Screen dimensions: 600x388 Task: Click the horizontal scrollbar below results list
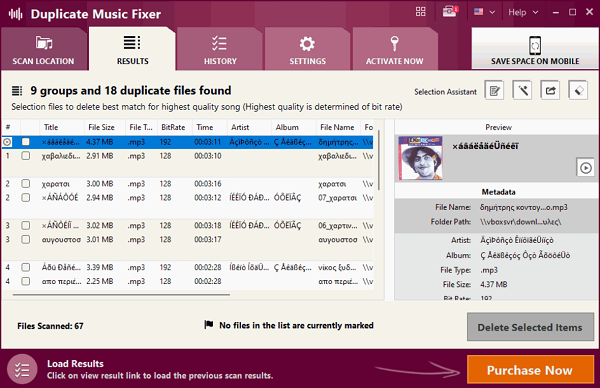pos(121,295)
